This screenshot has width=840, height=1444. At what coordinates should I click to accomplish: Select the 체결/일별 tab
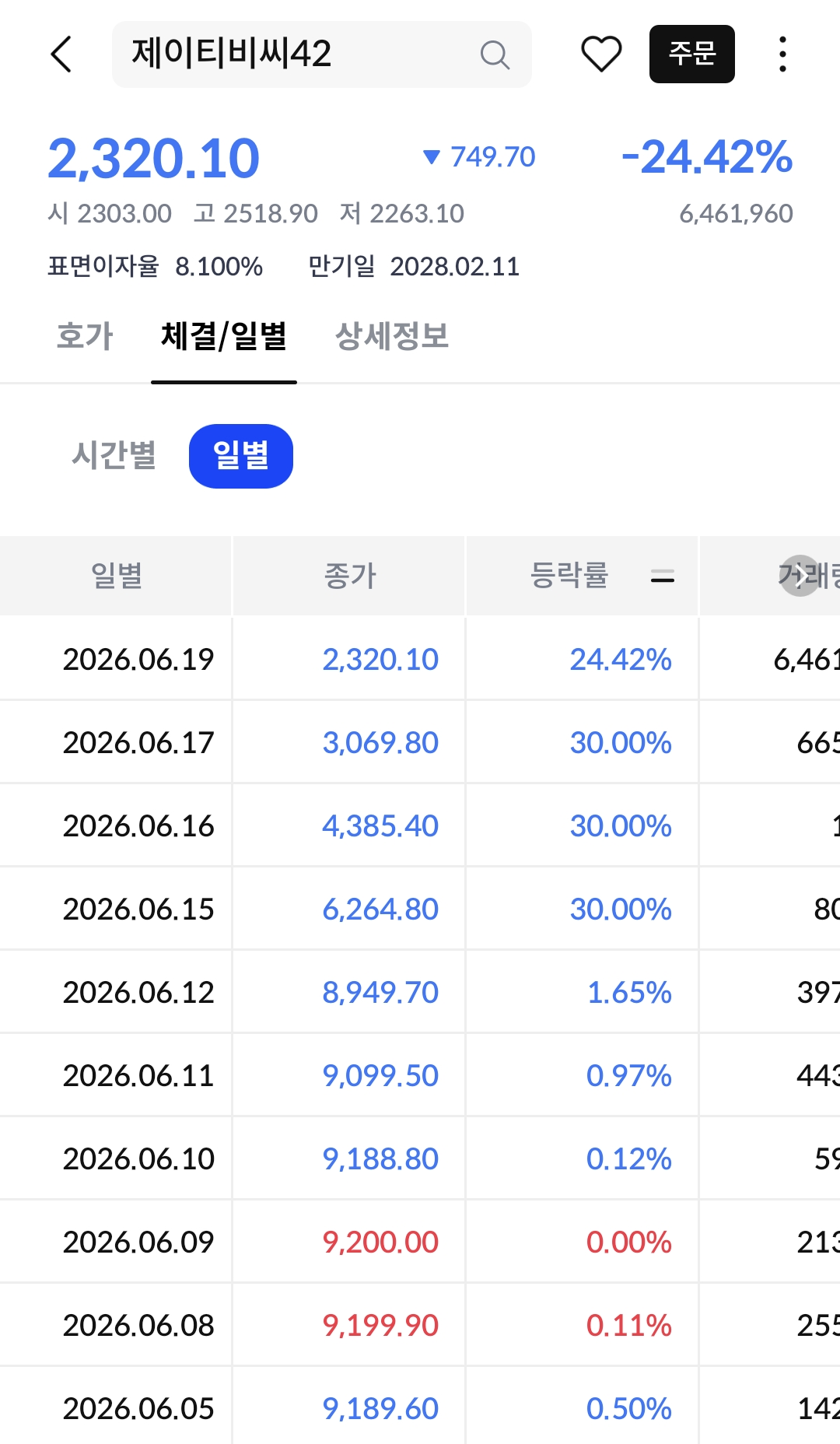(x=224, y=337)
